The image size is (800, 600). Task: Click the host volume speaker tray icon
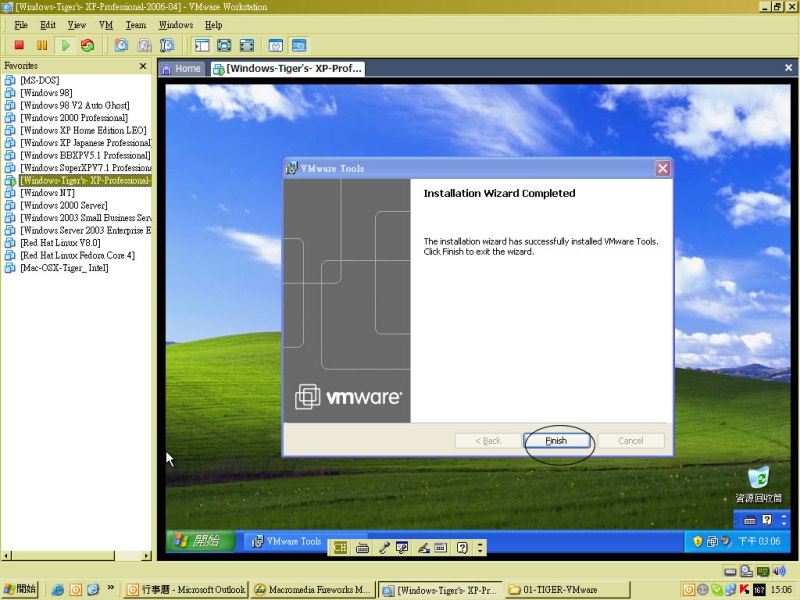coord(779,571)
